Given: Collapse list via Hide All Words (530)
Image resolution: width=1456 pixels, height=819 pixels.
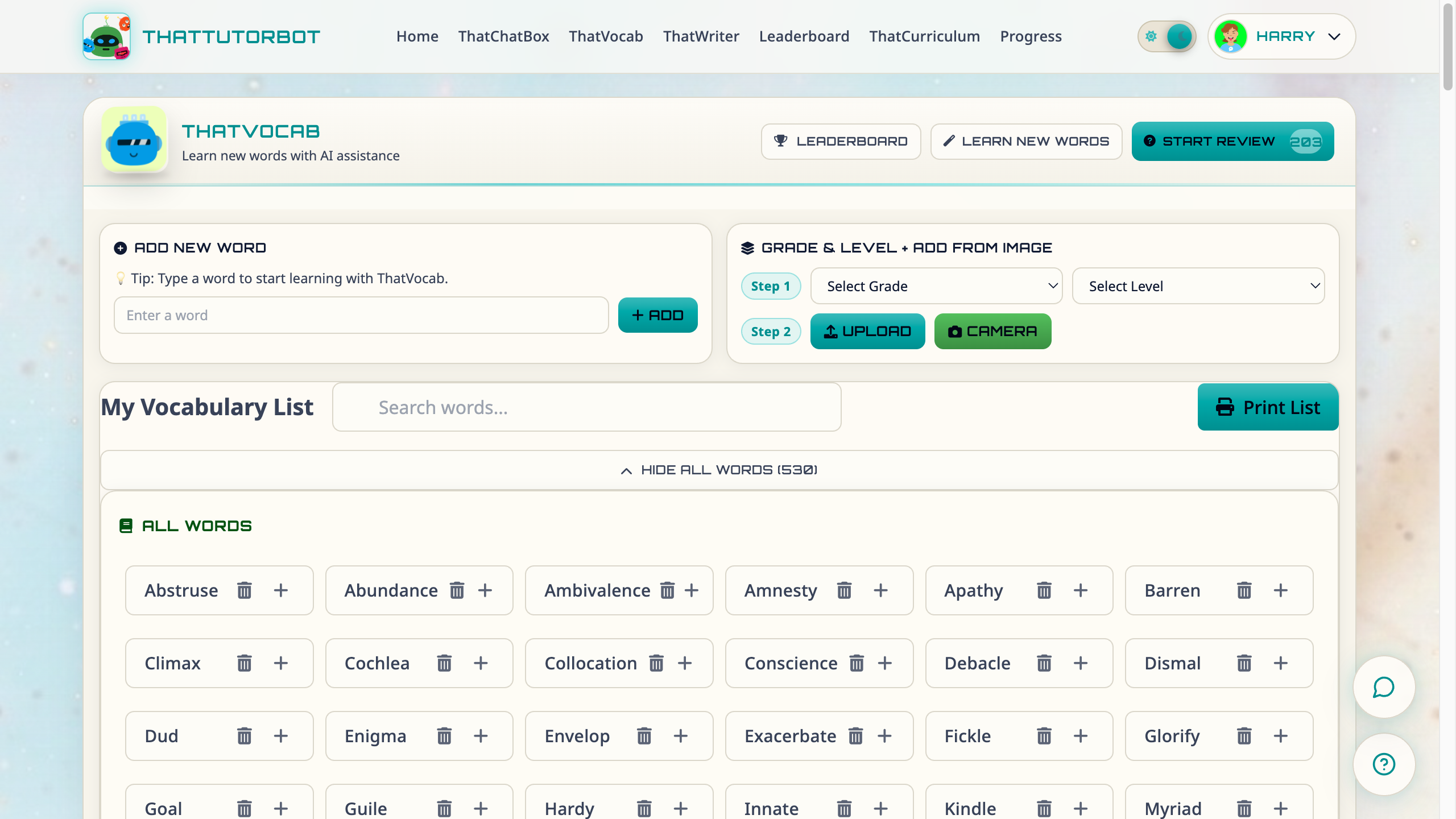Looking at the screenshot, I should pos(719,470).
